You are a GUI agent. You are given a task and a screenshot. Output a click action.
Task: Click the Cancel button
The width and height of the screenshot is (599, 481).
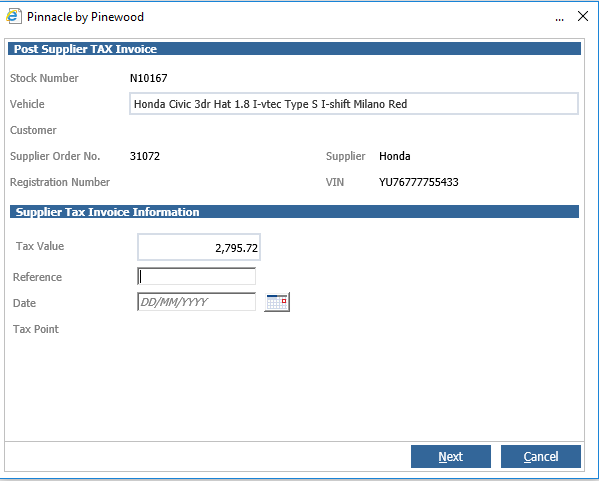(541, 457)
